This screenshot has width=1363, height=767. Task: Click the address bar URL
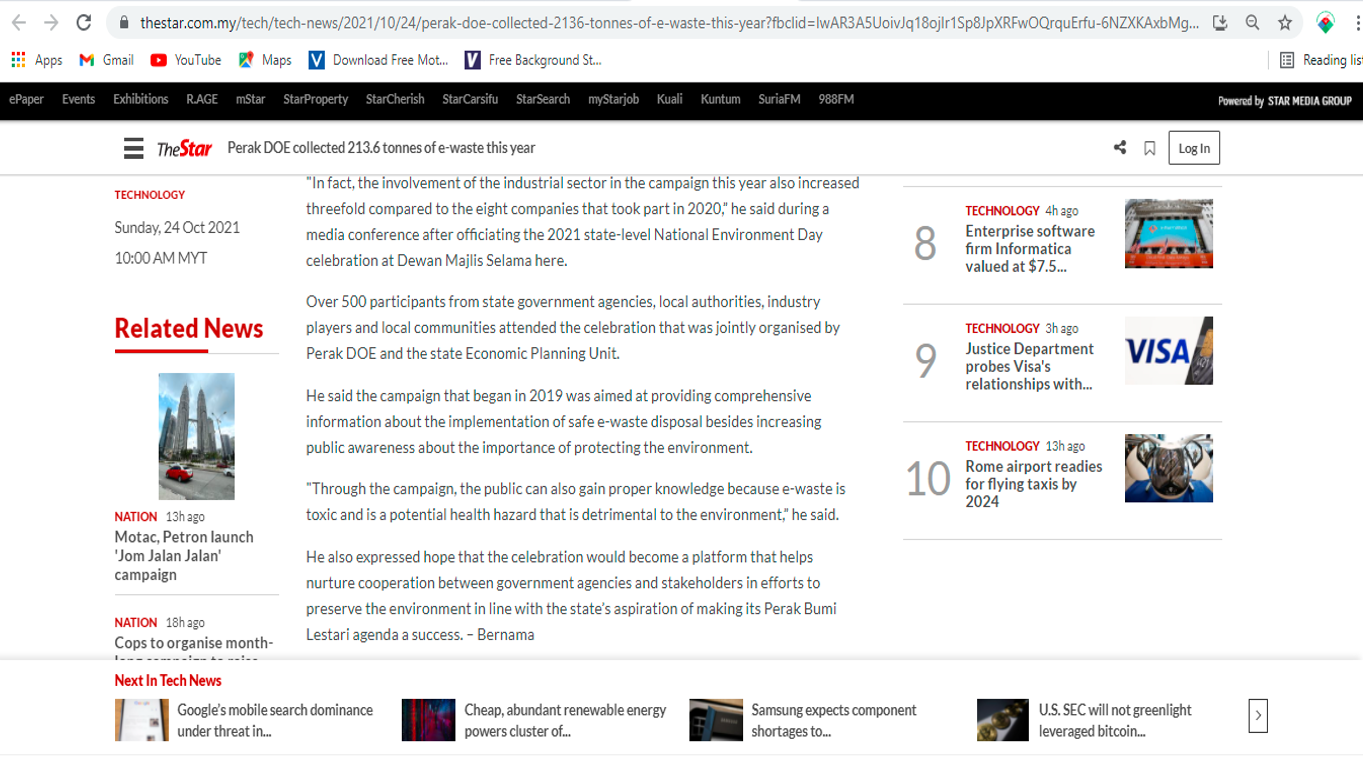[x=669, y=22]
